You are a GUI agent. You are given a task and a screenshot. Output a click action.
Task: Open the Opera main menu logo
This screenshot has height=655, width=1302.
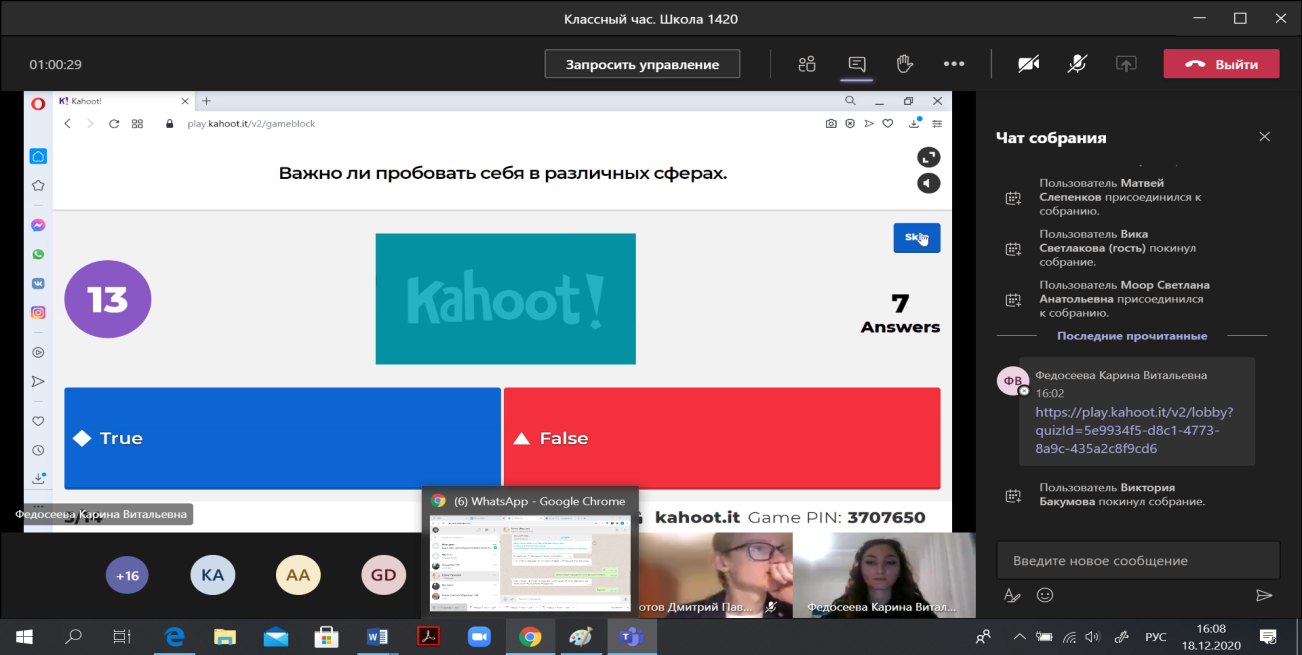pyautogui.click(x=37, y=103)
